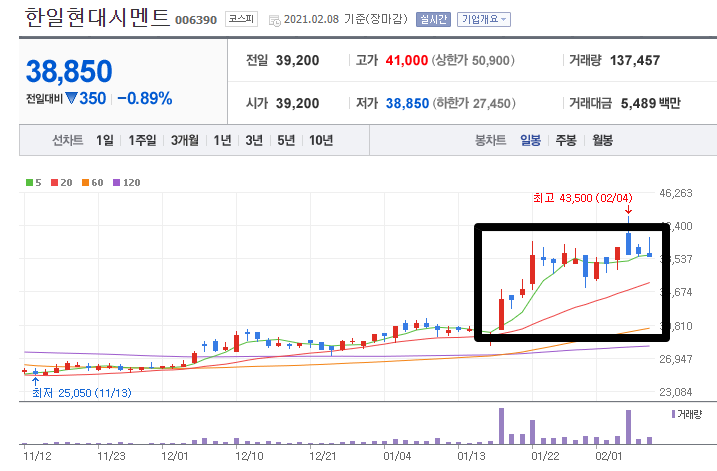Click the red 20-day moving average swatch
Image resolution: width=717 pixels, height=471 pixels.
[x=54, y=182]
